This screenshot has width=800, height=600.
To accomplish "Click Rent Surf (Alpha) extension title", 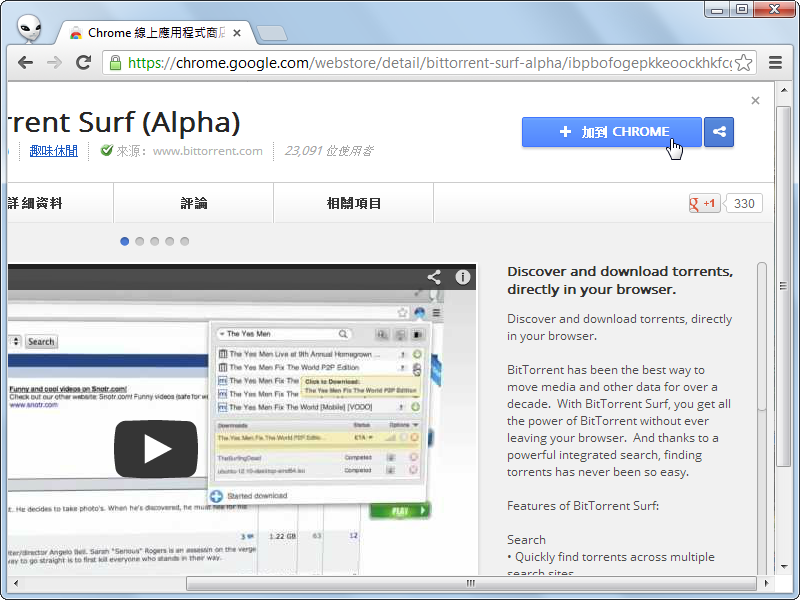I will tap(124, 122).
